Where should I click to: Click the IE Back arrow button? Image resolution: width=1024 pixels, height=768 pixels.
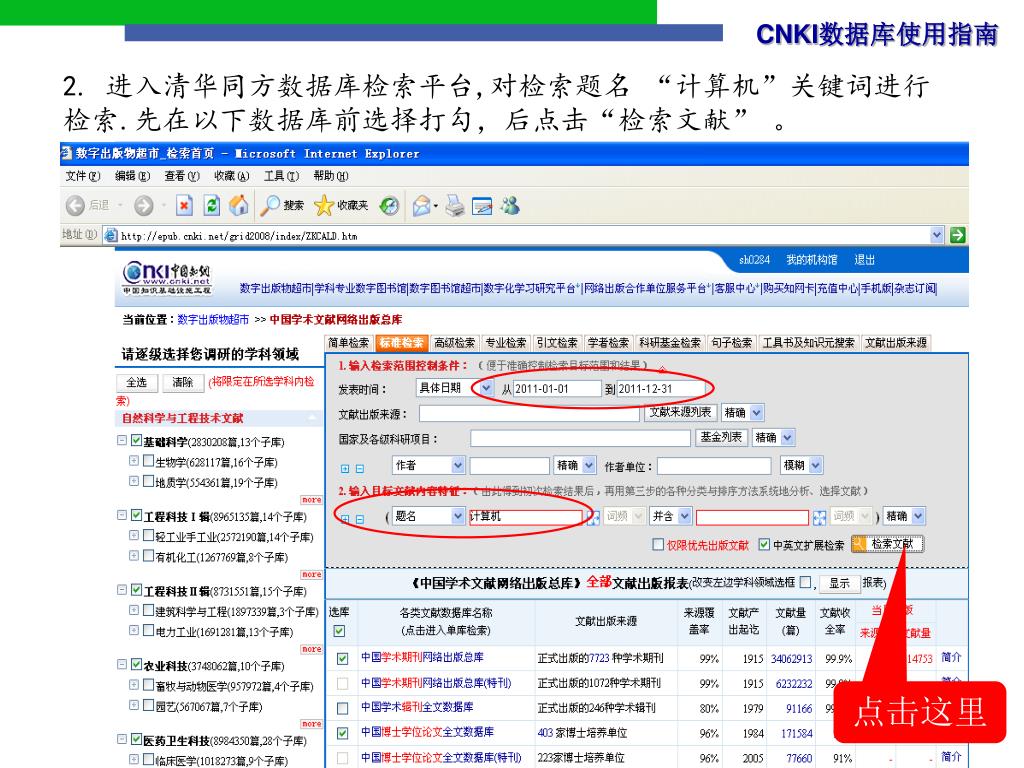75,206
